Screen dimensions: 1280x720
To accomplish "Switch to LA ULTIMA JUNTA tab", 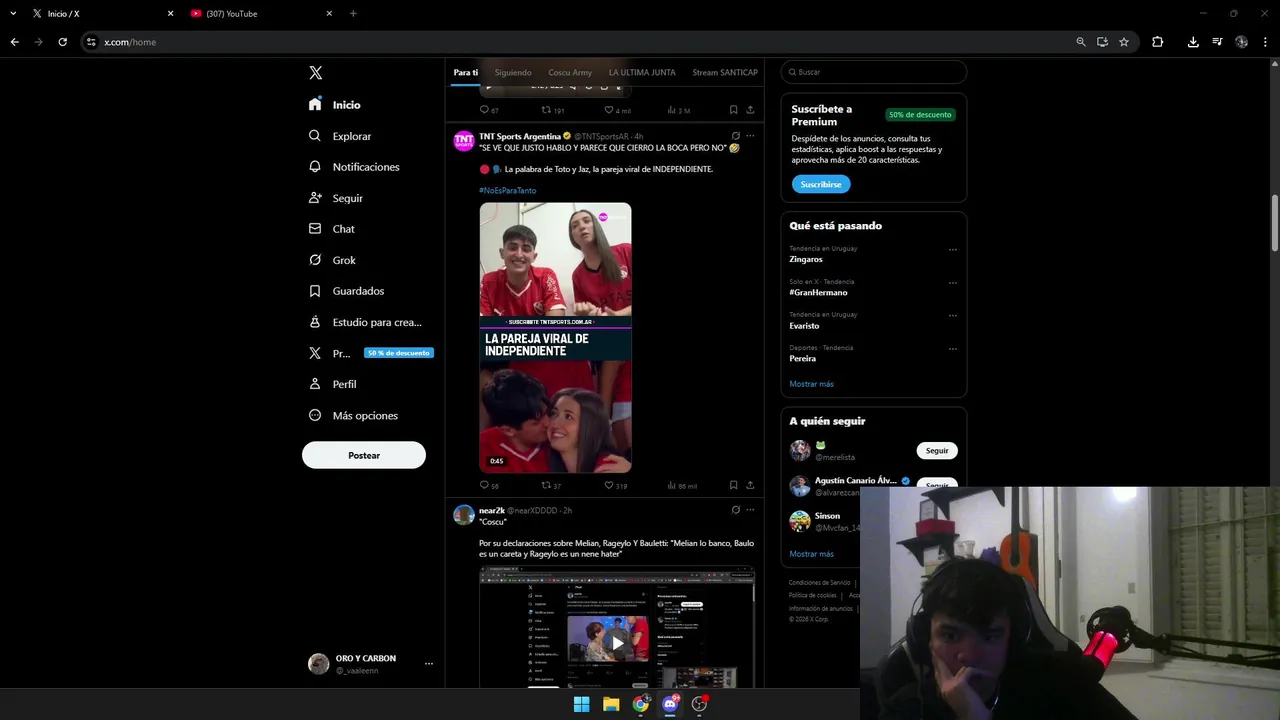I will pyautogui.click(x=642, y=72).
